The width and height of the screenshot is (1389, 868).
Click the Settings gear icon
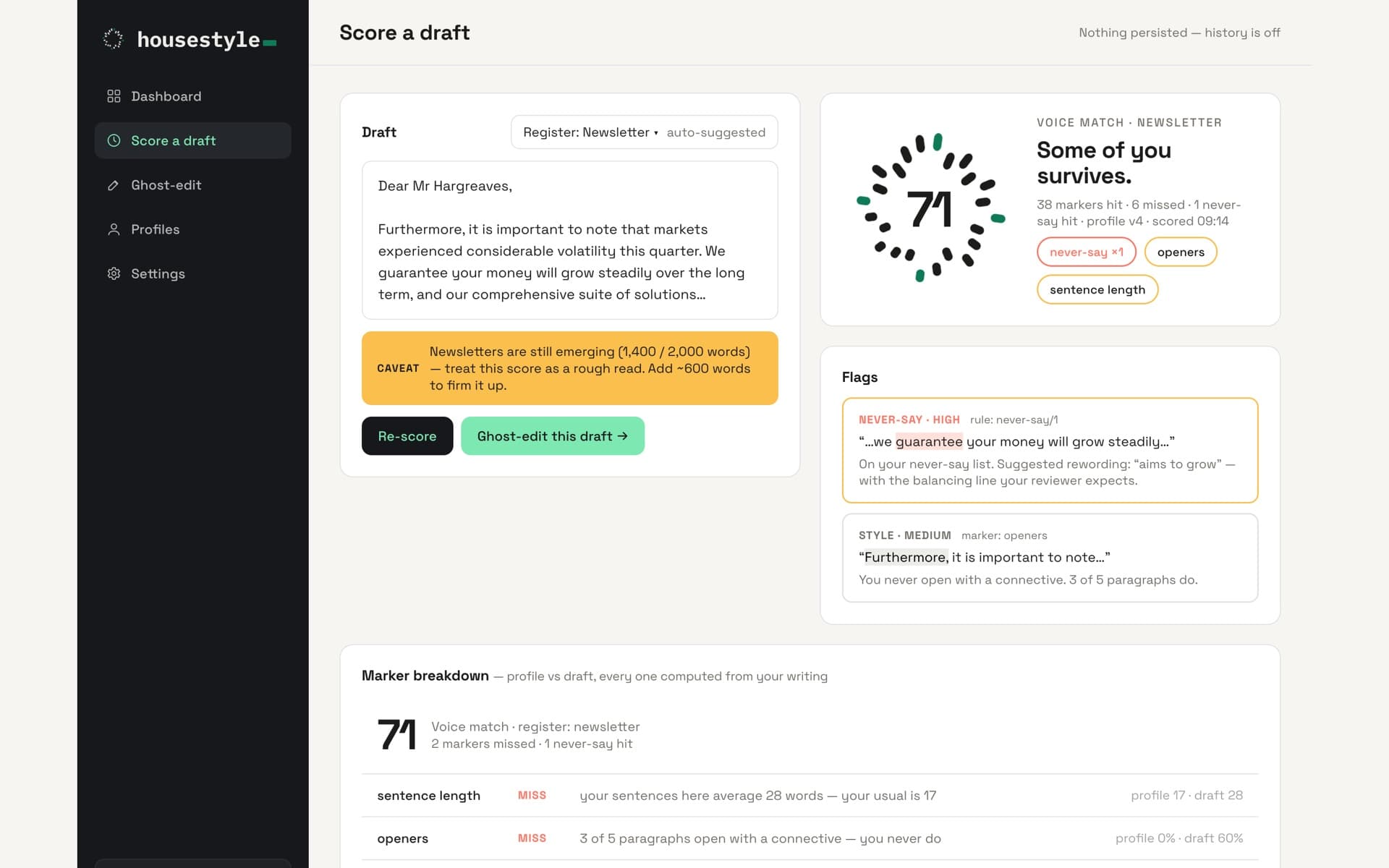(x=114, y=273)
